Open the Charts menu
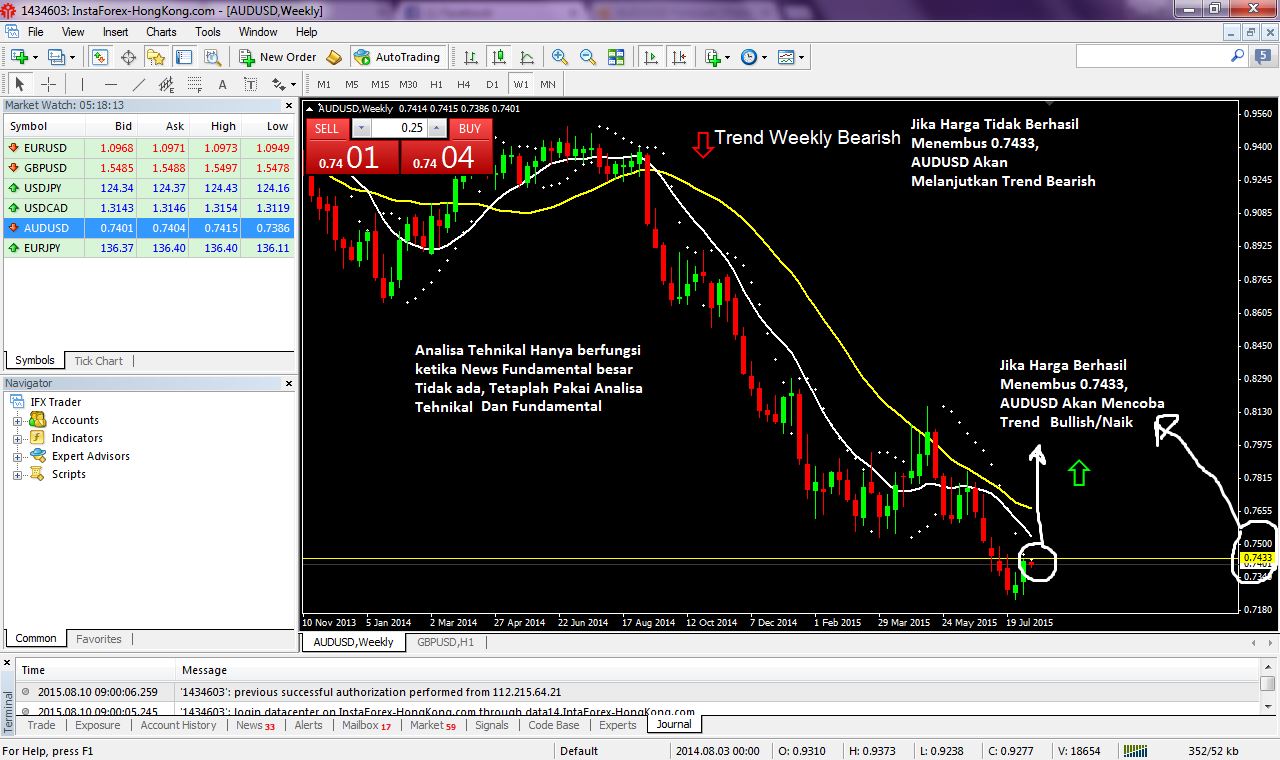 tap(161, 32)
